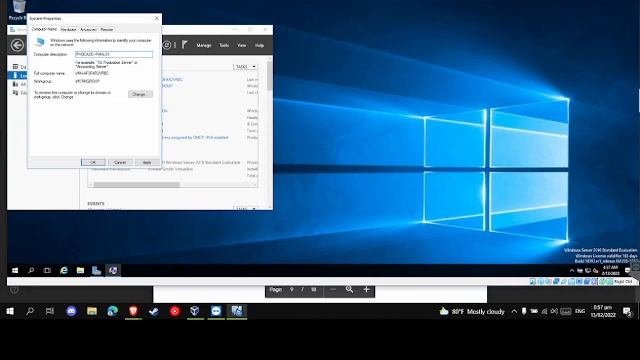Show hidden icons in host system tray
Viewport: 640px width, 360px height.
coord(514,311)
